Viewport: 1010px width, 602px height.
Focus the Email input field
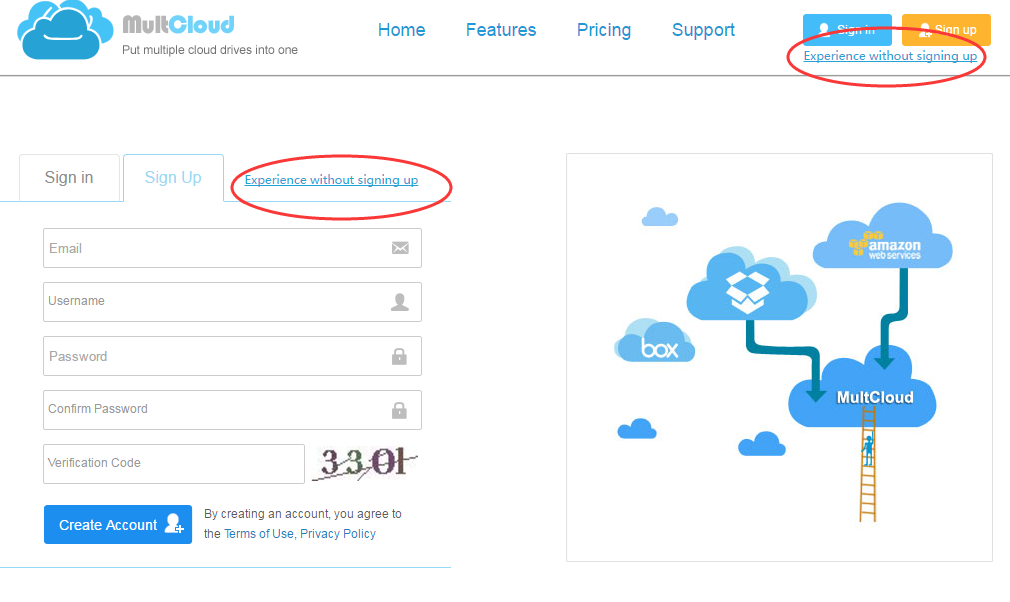click(233, 248)
